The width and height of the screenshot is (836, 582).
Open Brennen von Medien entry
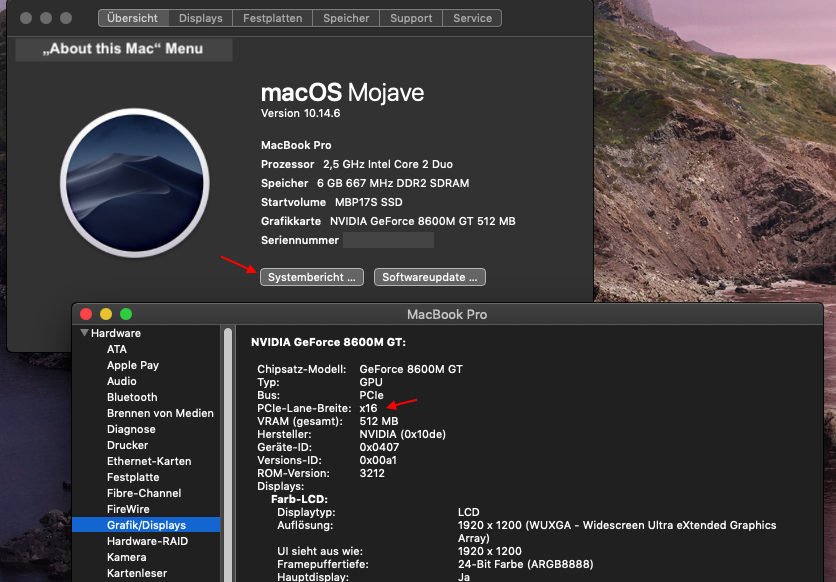click(x=160, y=413)
